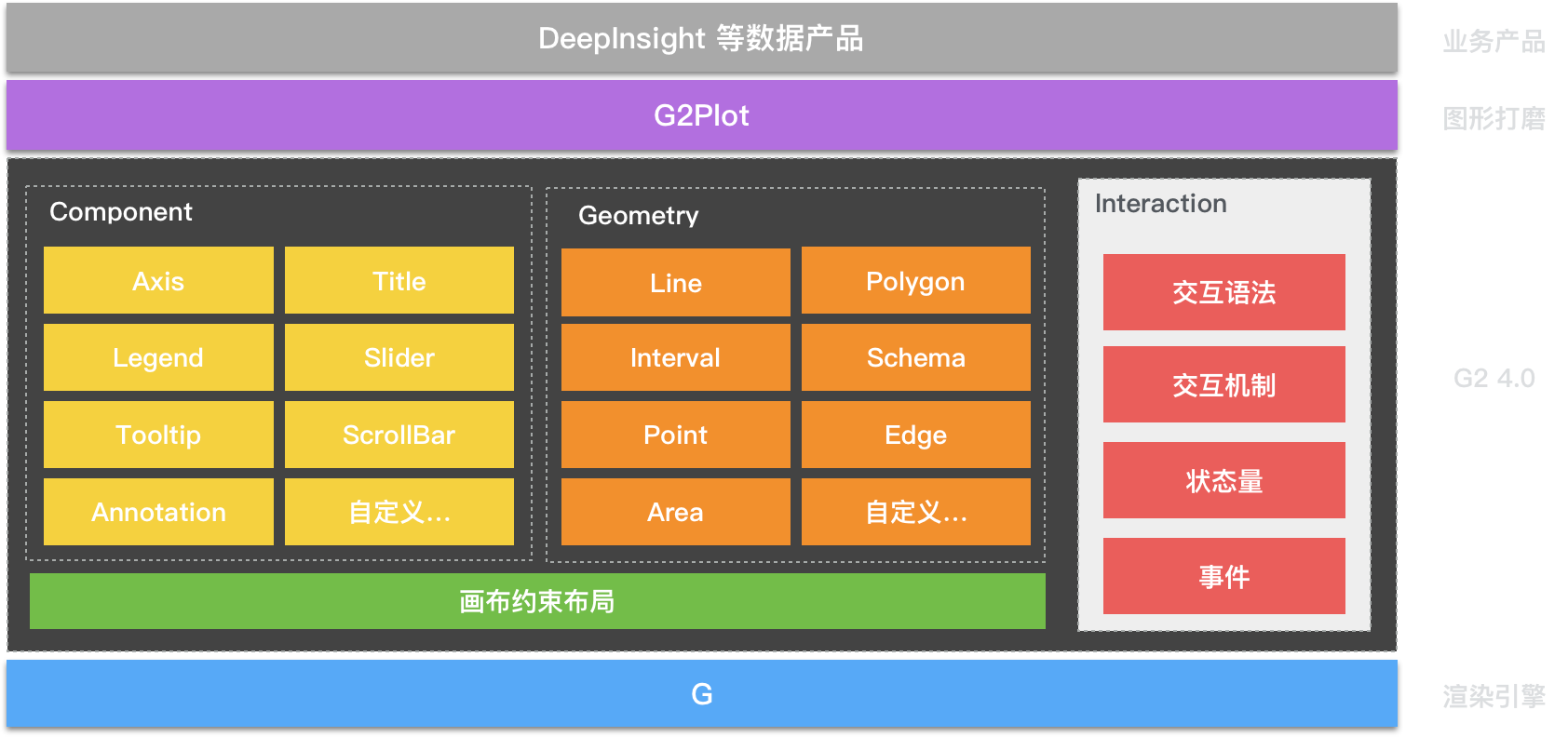
Task: Select the Slider component block
Action: point(399,357)
